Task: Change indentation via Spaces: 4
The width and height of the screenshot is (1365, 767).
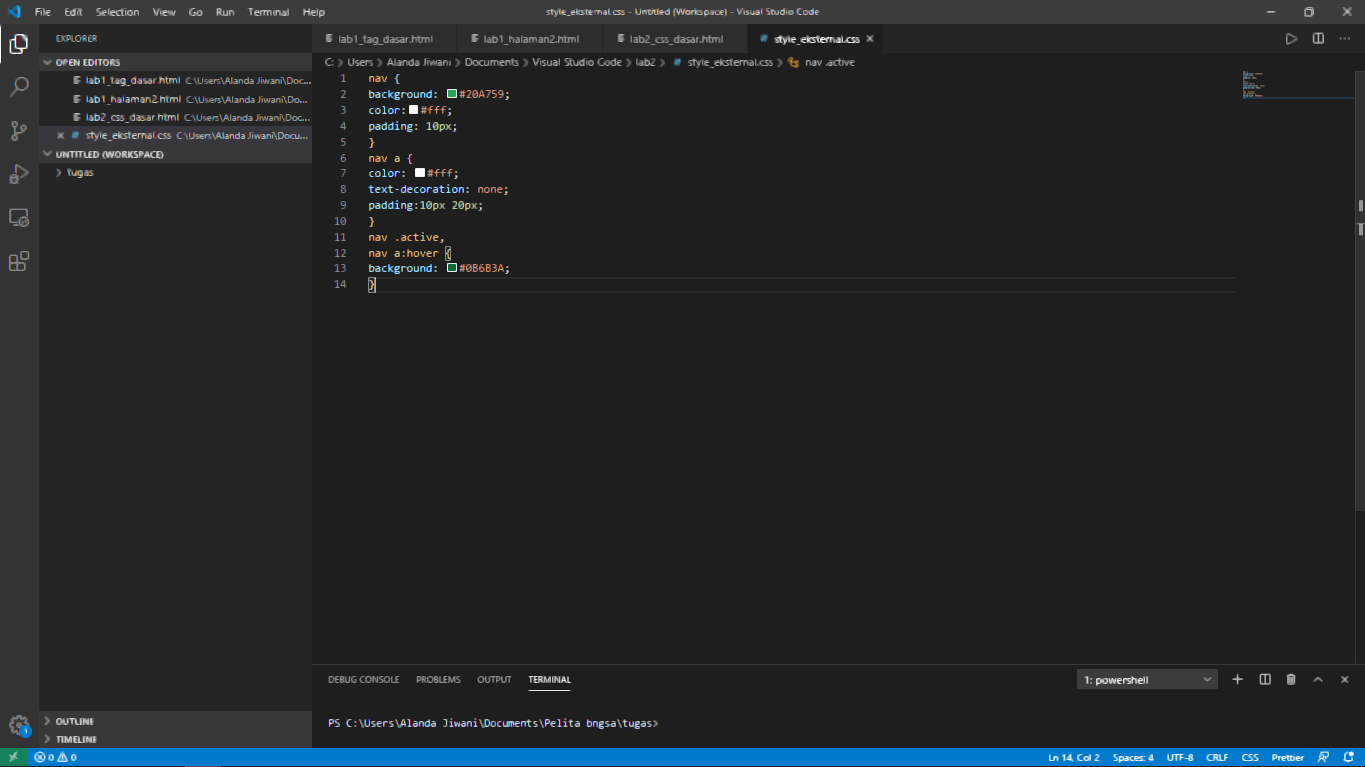Action: tap(1133, 758)
